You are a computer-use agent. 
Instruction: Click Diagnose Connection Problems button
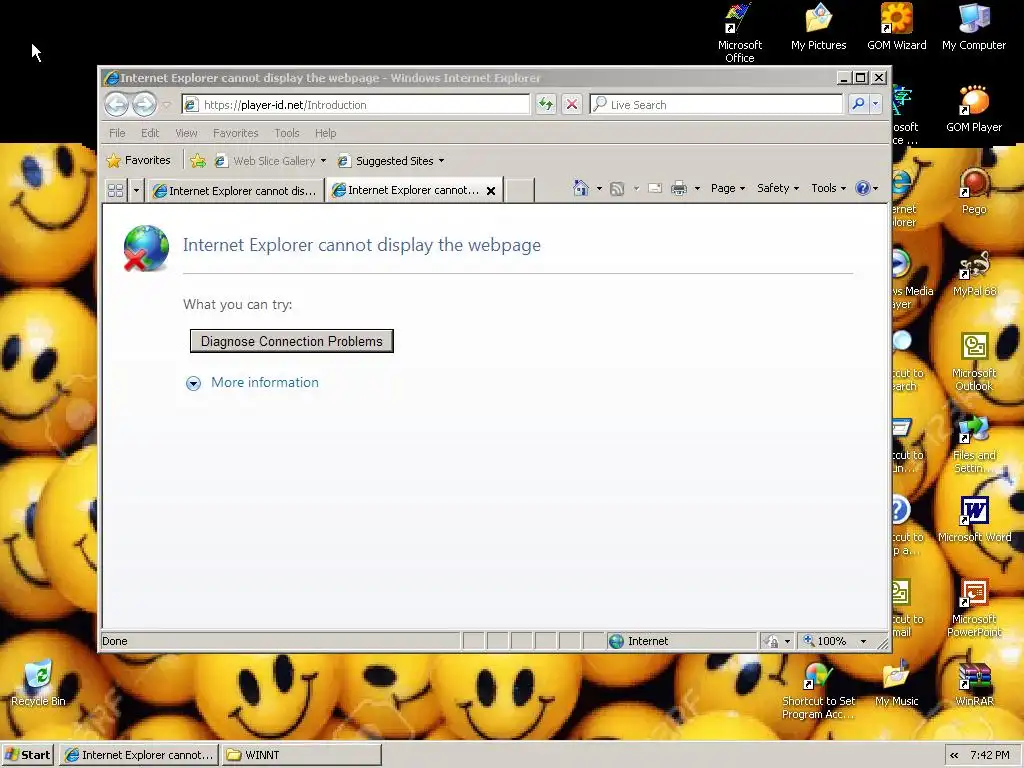(291, 341)
